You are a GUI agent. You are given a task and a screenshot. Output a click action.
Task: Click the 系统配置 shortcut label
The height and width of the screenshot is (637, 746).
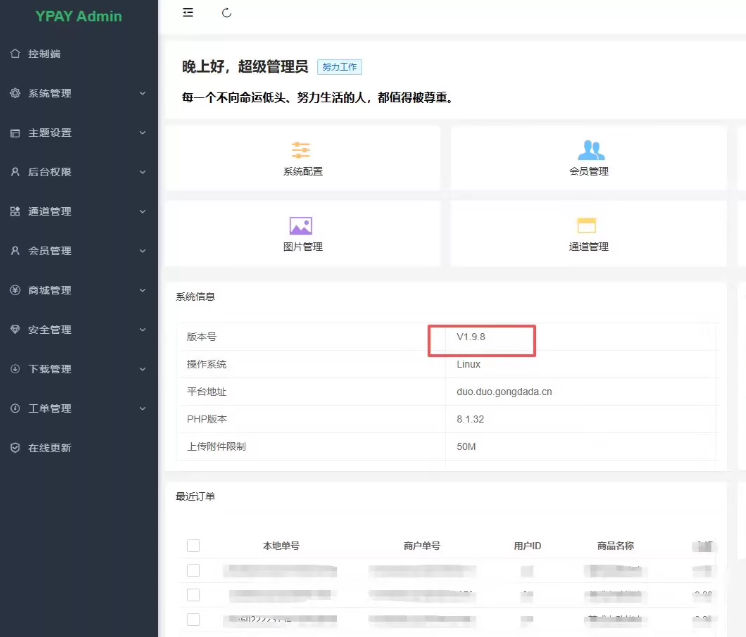pyautogui.click(x=303, y=171)
